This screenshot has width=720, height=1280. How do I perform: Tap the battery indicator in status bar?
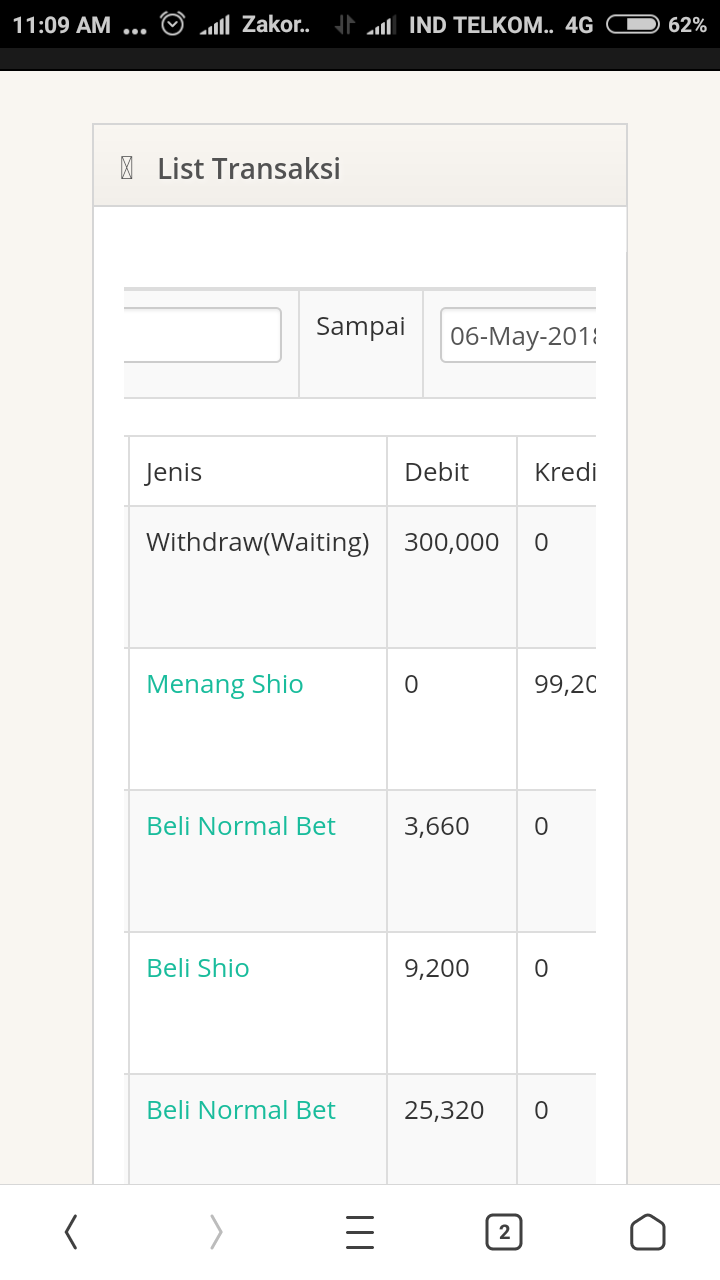point(632,25)
